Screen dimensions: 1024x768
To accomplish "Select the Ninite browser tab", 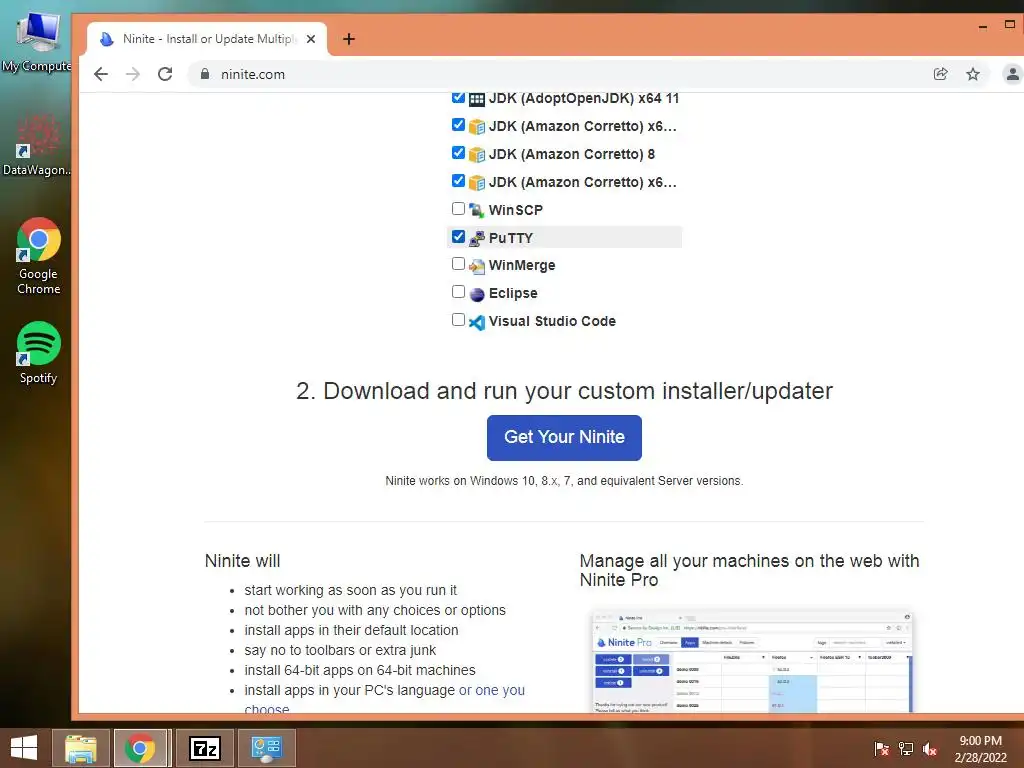I will tap(208, 39).
